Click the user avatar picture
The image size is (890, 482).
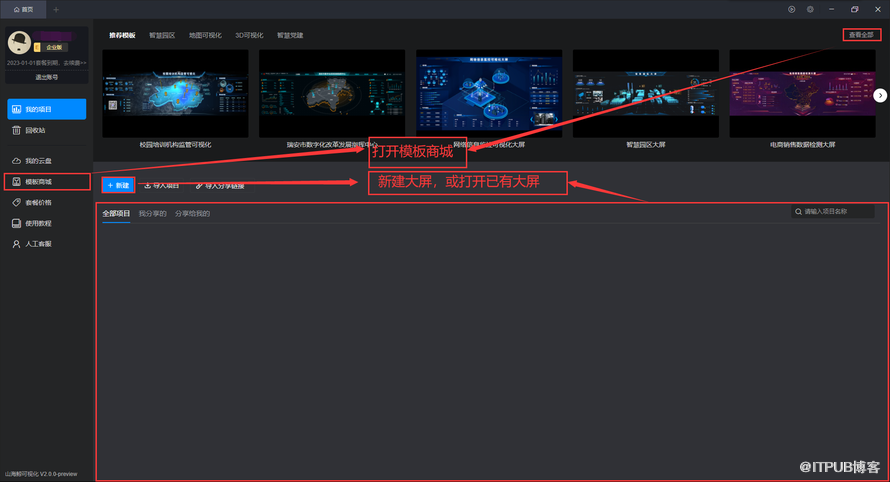pyautogui.click(x=19, y=43)
